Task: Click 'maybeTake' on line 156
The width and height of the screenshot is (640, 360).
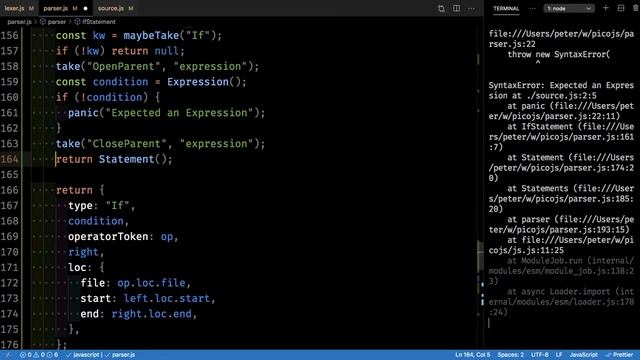Action: click(x=151, y=36)
